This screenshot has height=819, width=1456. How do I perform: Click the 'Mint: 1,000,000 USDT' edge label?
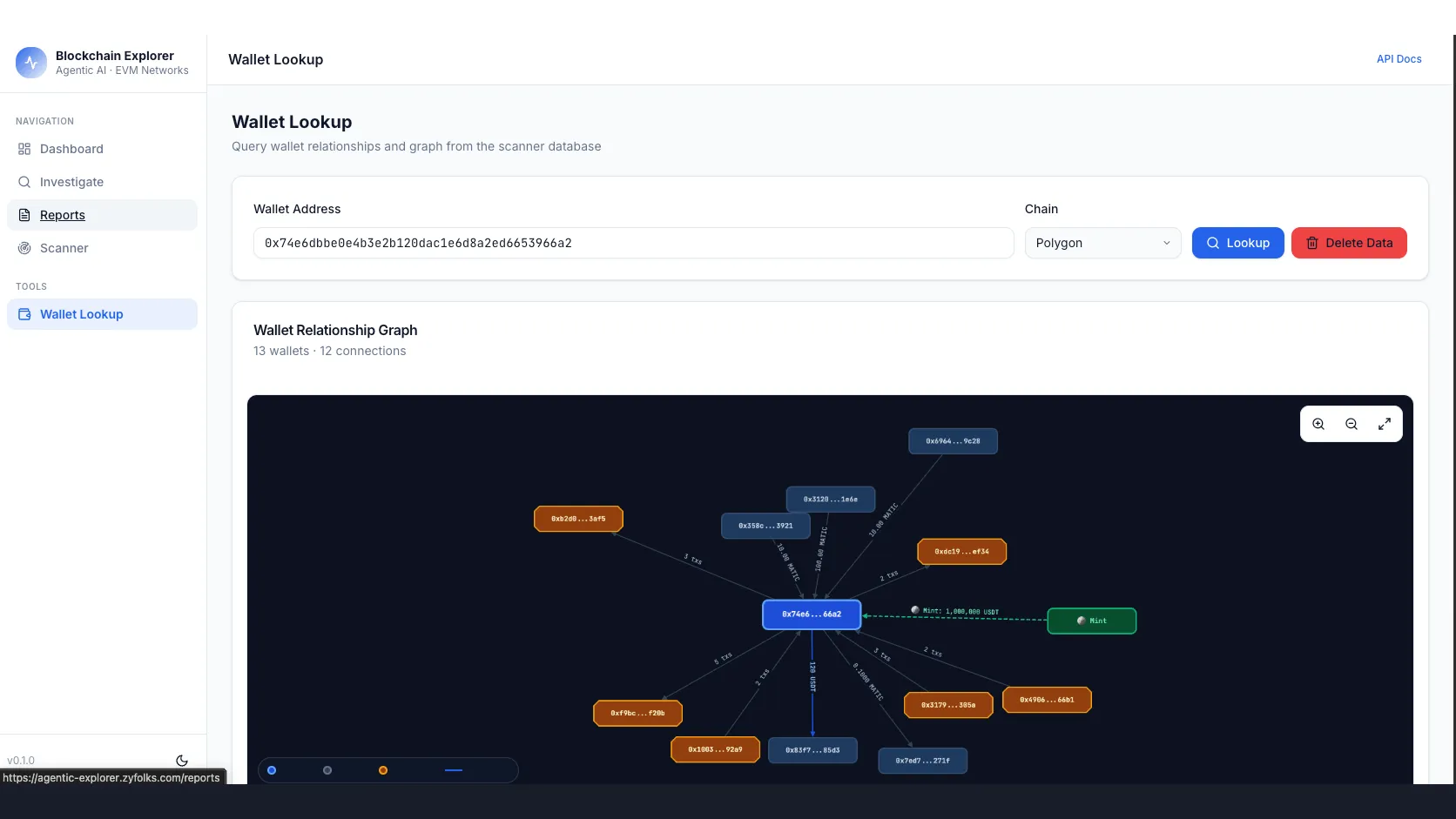pyautogui.click(x=955, y=611)
